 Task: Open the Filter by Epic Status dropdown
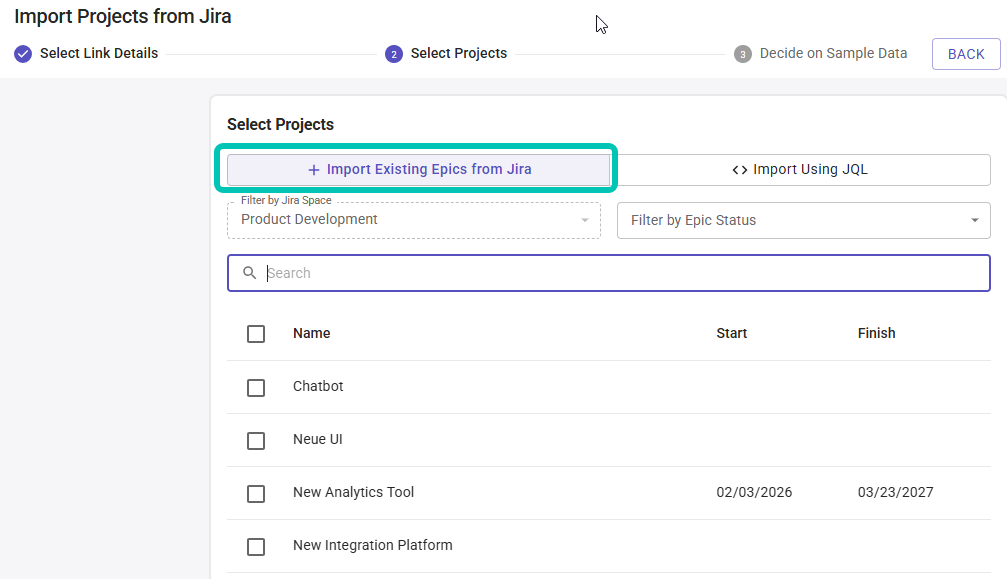[803, 220]
